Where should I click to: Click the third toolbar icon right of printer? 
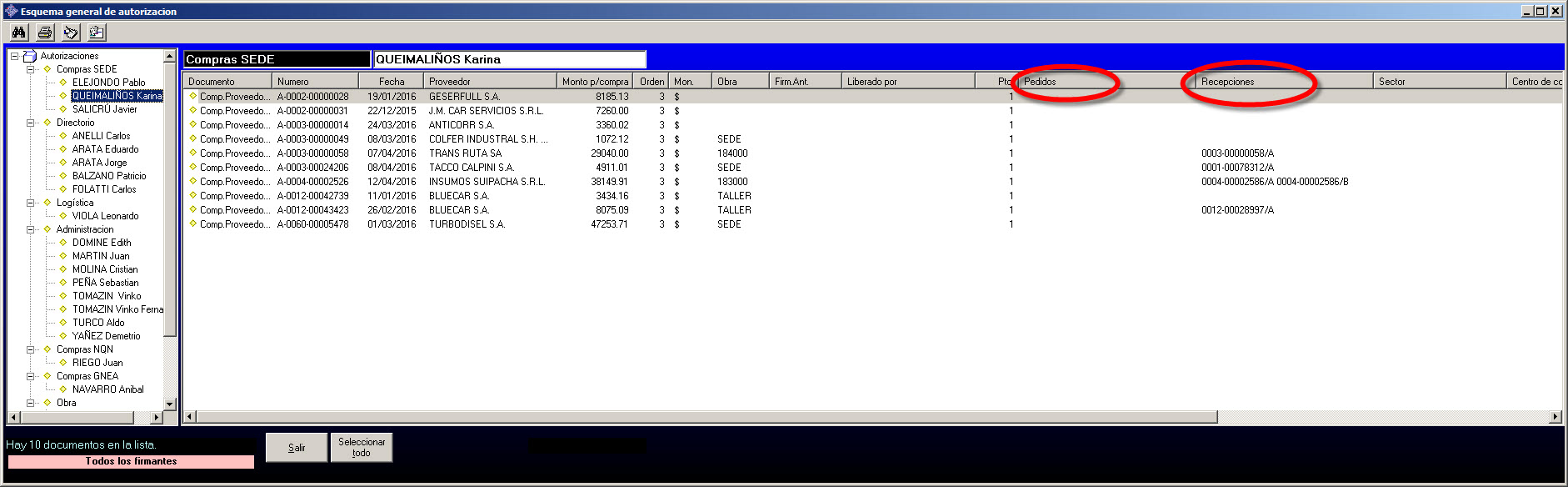71,33
